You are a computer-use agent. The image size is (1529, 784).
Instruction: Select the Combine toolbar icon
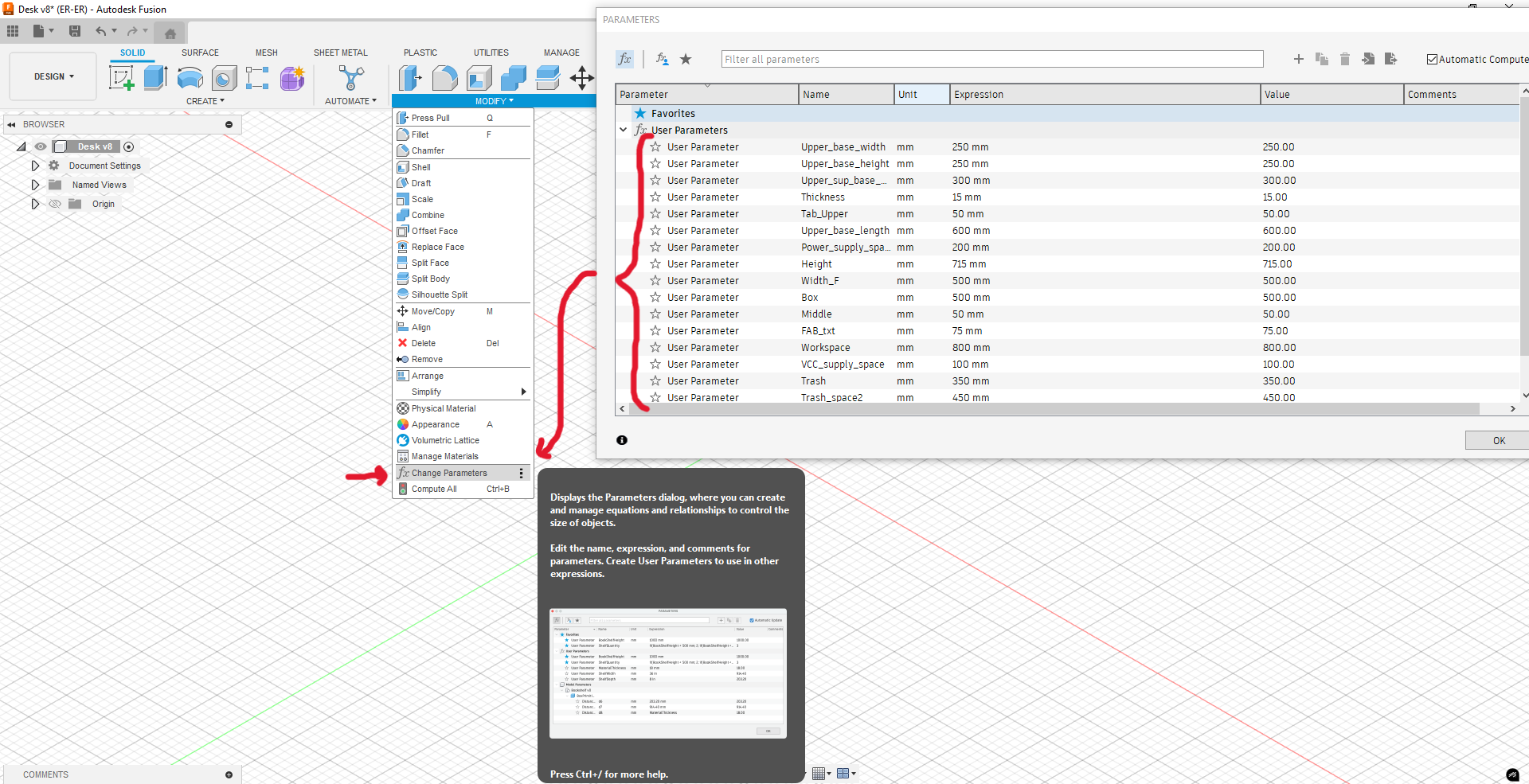[514, 77]
